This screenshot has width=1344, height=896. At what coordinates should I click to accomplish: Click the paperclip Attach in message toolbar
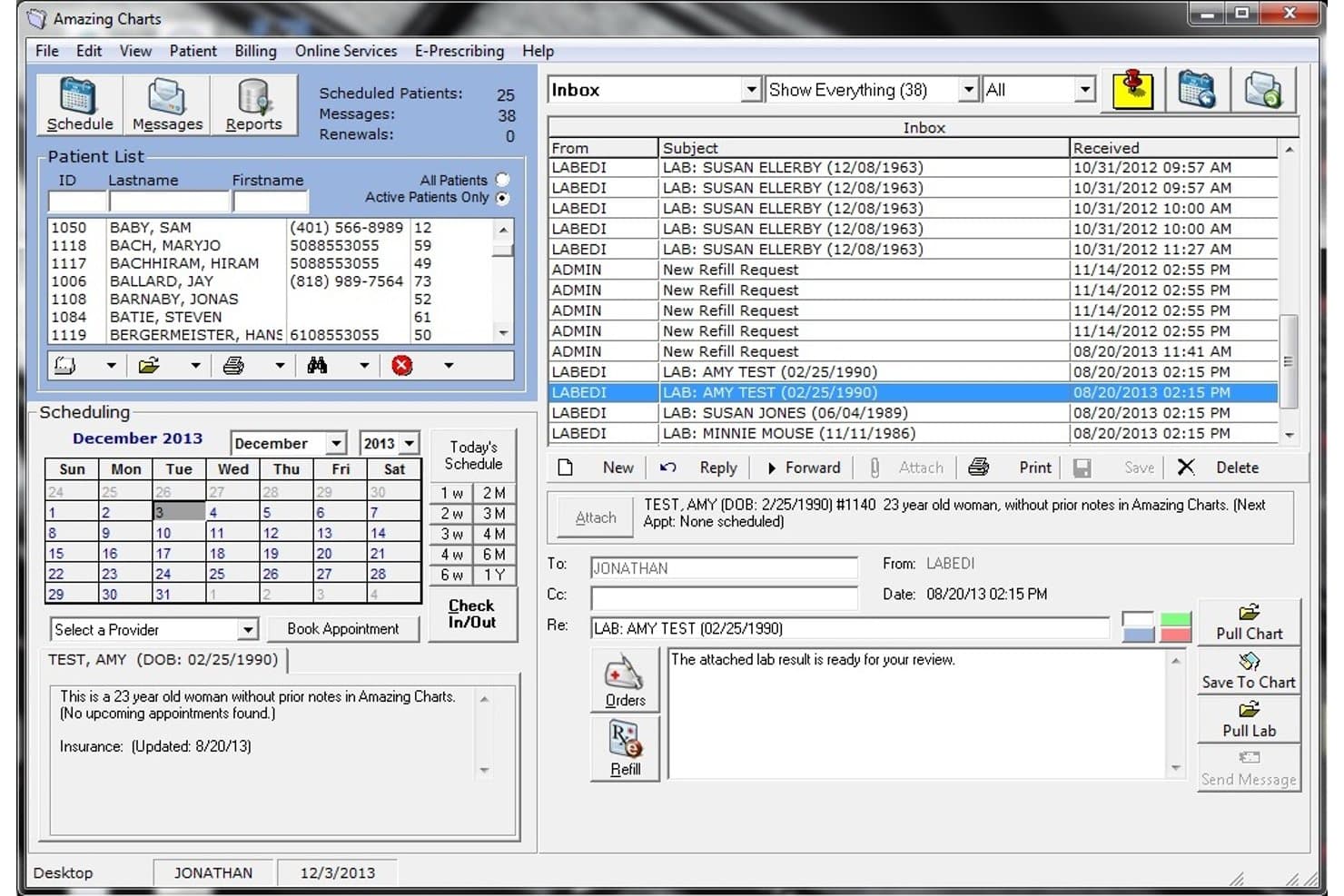point(906,468)
